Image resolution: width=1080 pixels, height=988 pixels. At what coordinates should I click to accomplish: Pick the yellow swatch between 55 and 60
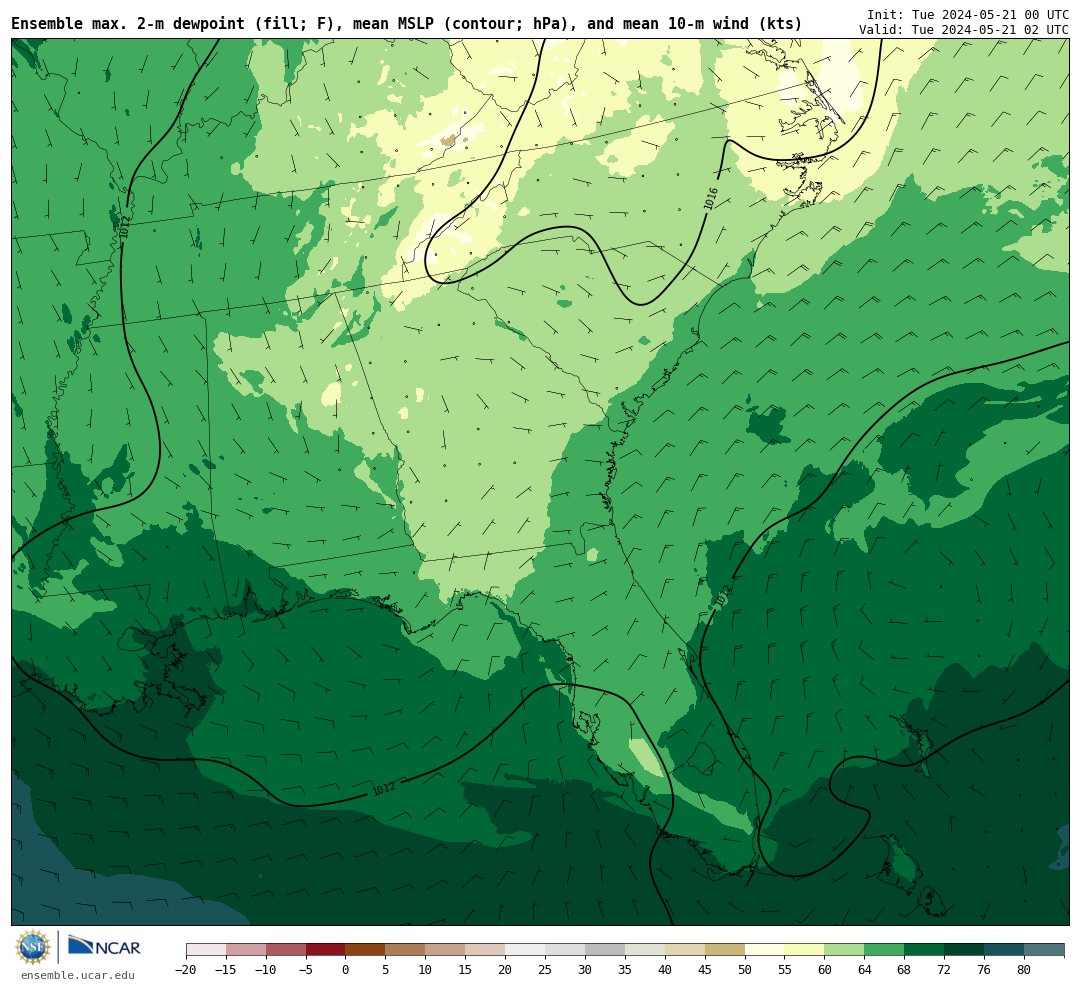804,950
